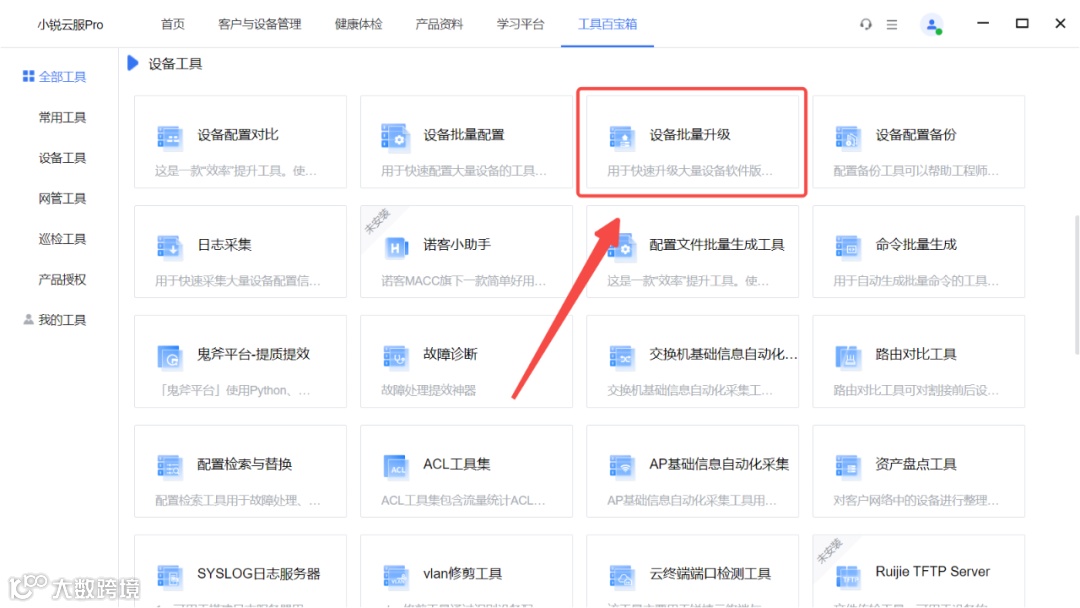Open the 客户与设备管理 tab
The width and height of the screenshot is (1080, 608).
click(260, 24)
